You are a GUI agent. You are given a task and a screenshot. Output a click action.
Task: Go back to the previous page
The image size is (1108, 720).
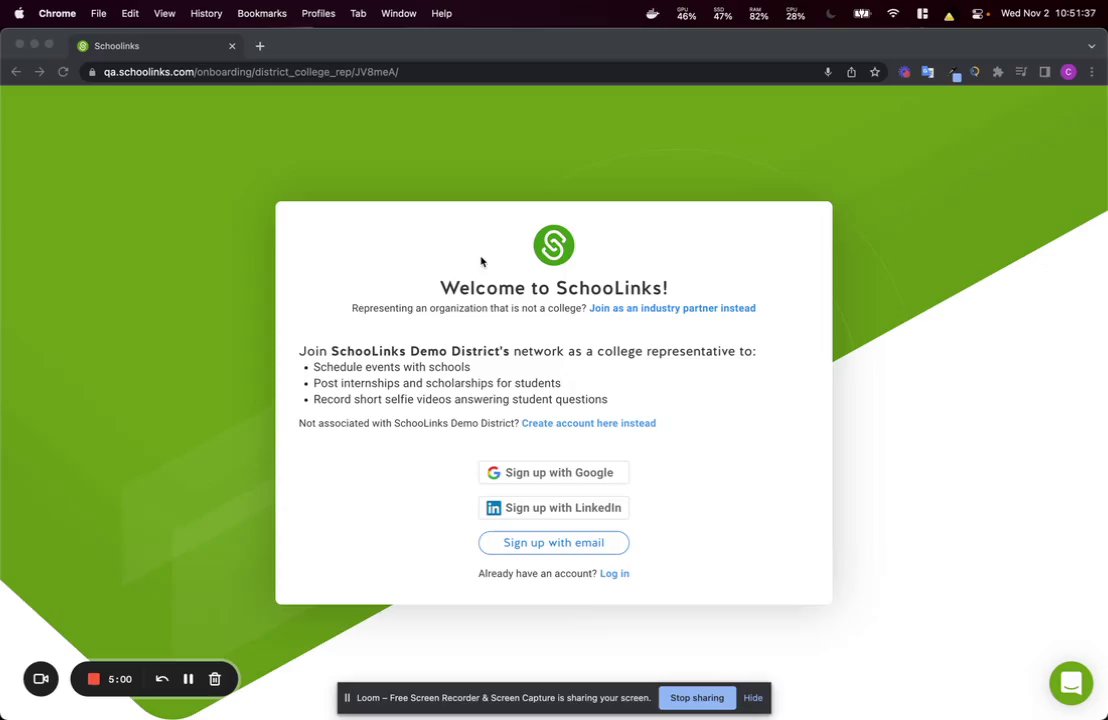coord(16,72)
